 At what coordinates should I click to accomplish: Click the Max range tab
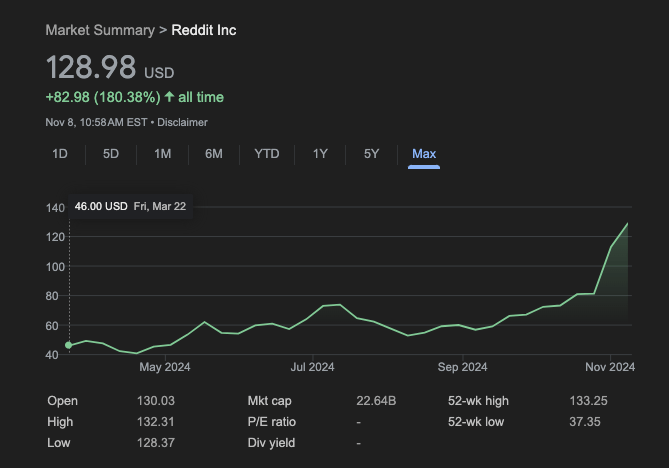(x=424, y=154)
